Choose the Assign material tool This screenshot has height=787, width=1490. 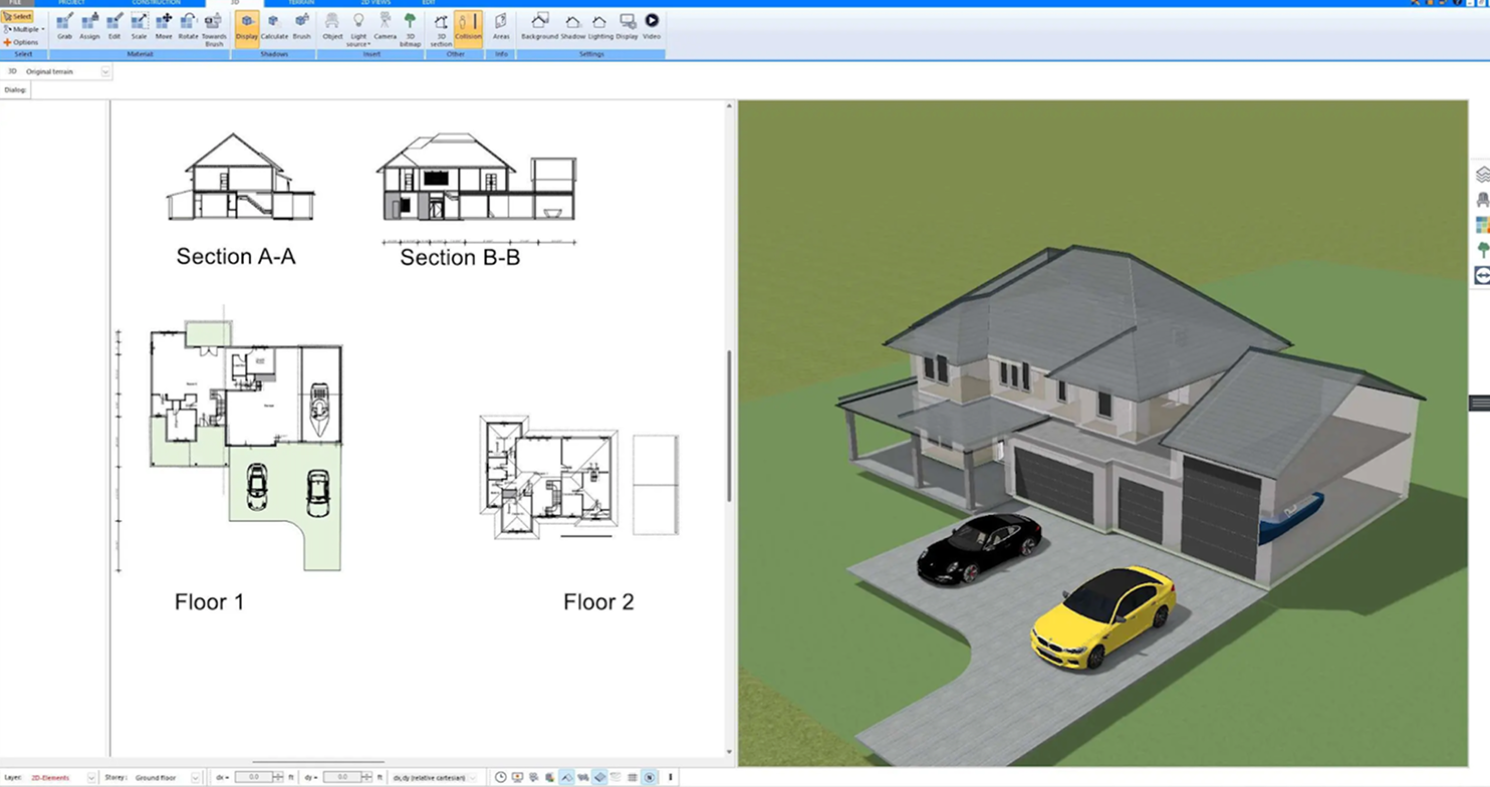[90, 26]
